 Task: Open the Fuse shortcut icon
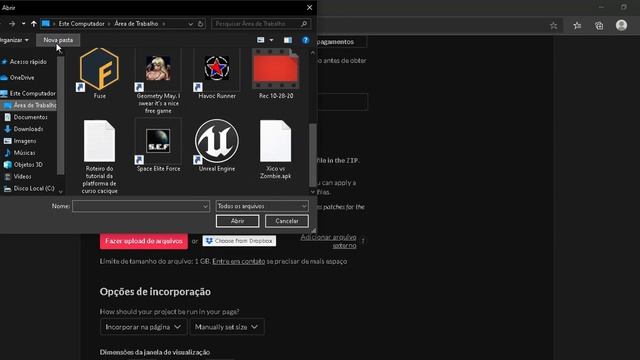click(x=99, y=69)
